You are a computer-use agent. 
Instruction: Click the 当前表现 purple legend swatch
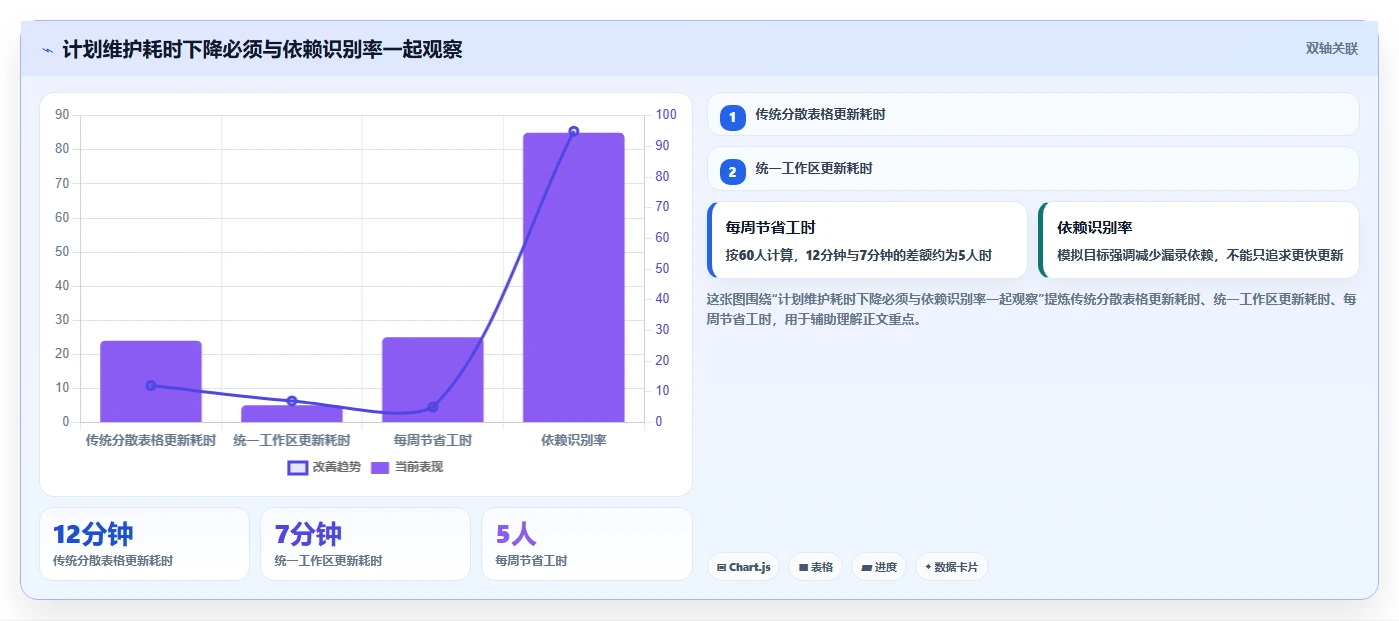click(x=380, y=467)
